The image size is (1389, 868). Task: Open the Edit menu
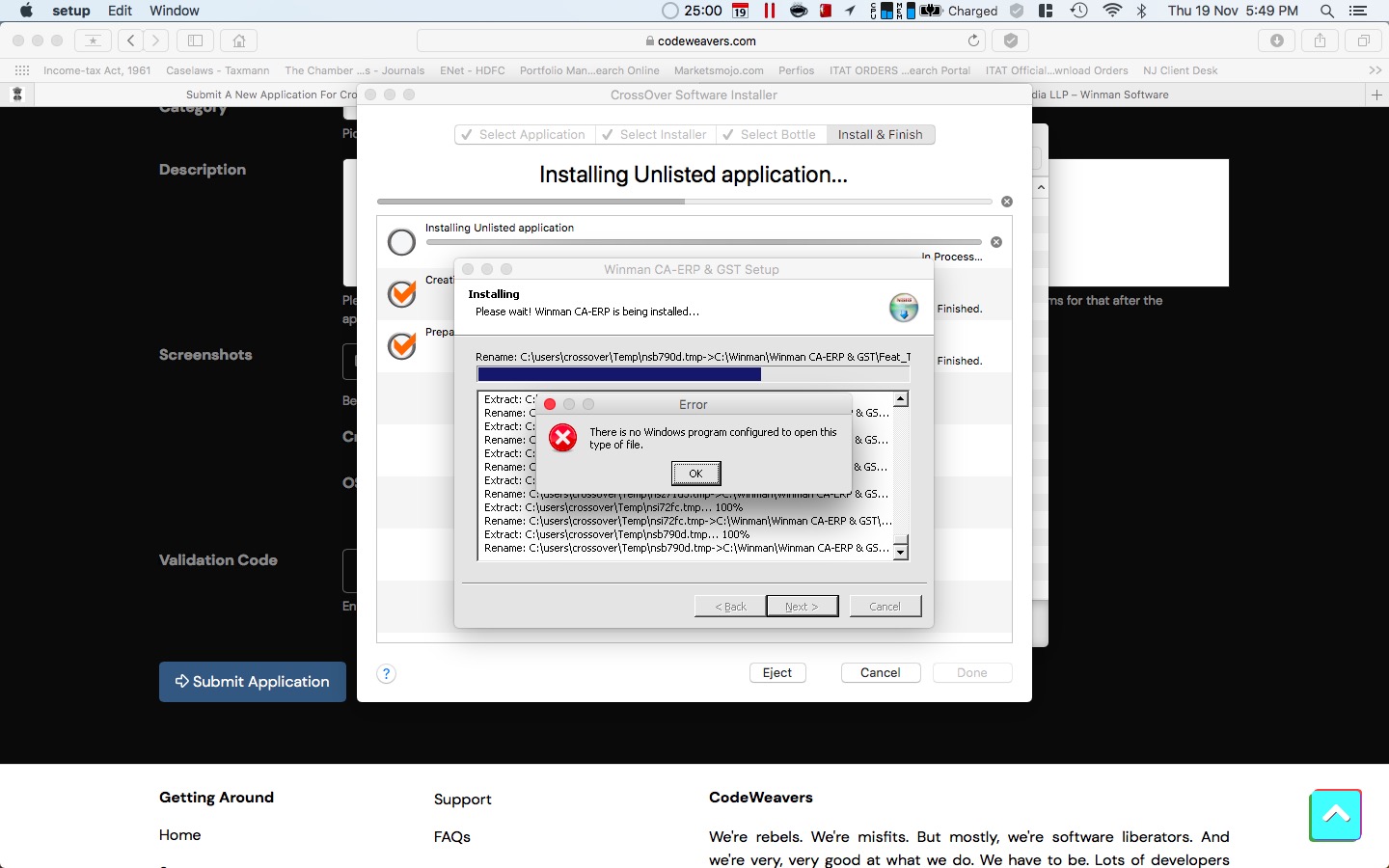coord(121,11)
